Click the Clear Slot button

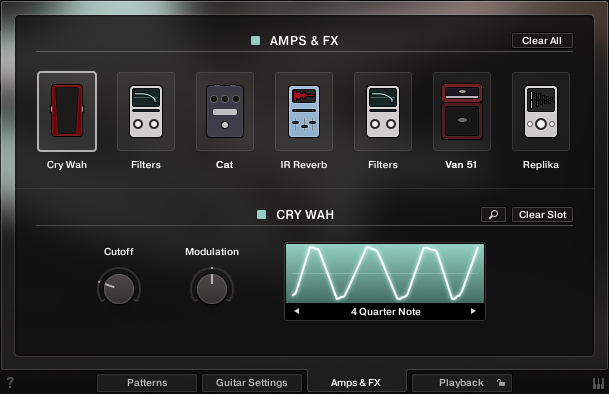[x=542, y=214]
